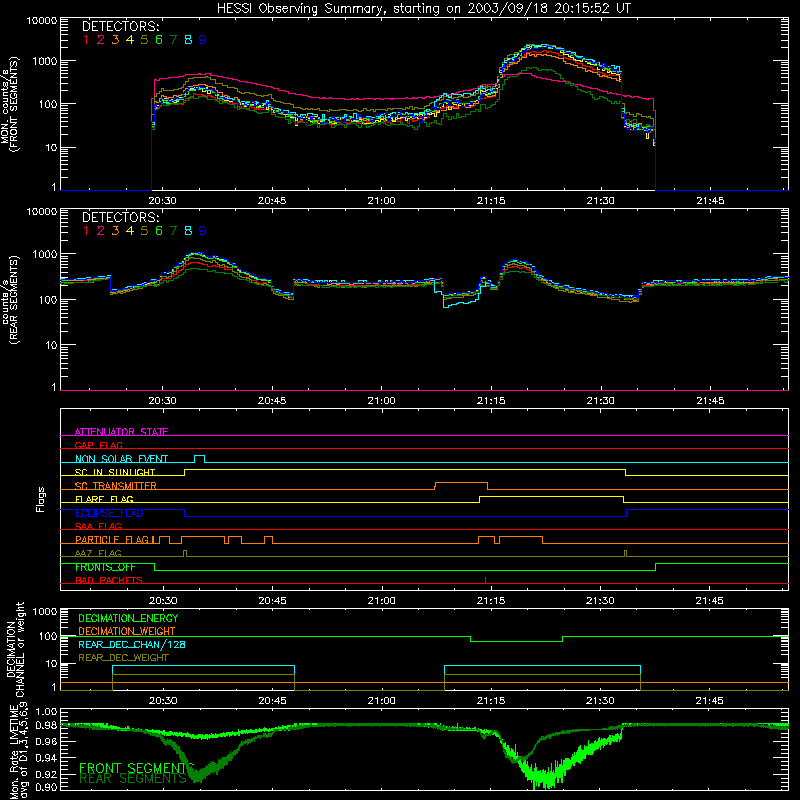Click the olive flag label below PARTICLE_FLAG
This screenshot has height=800, width=800.
[x=98, y=553]
